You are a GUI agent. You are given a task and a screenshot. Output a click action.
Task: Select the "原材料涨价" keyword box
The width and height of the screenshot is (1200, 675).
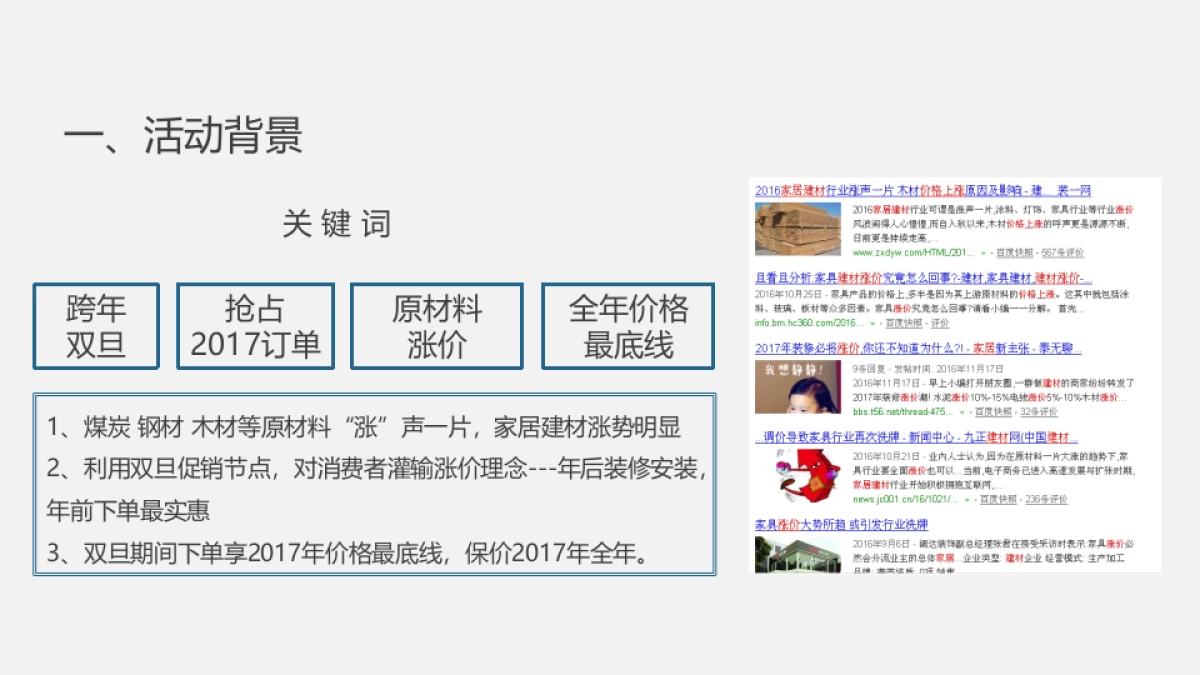click(x=437, y=325)
